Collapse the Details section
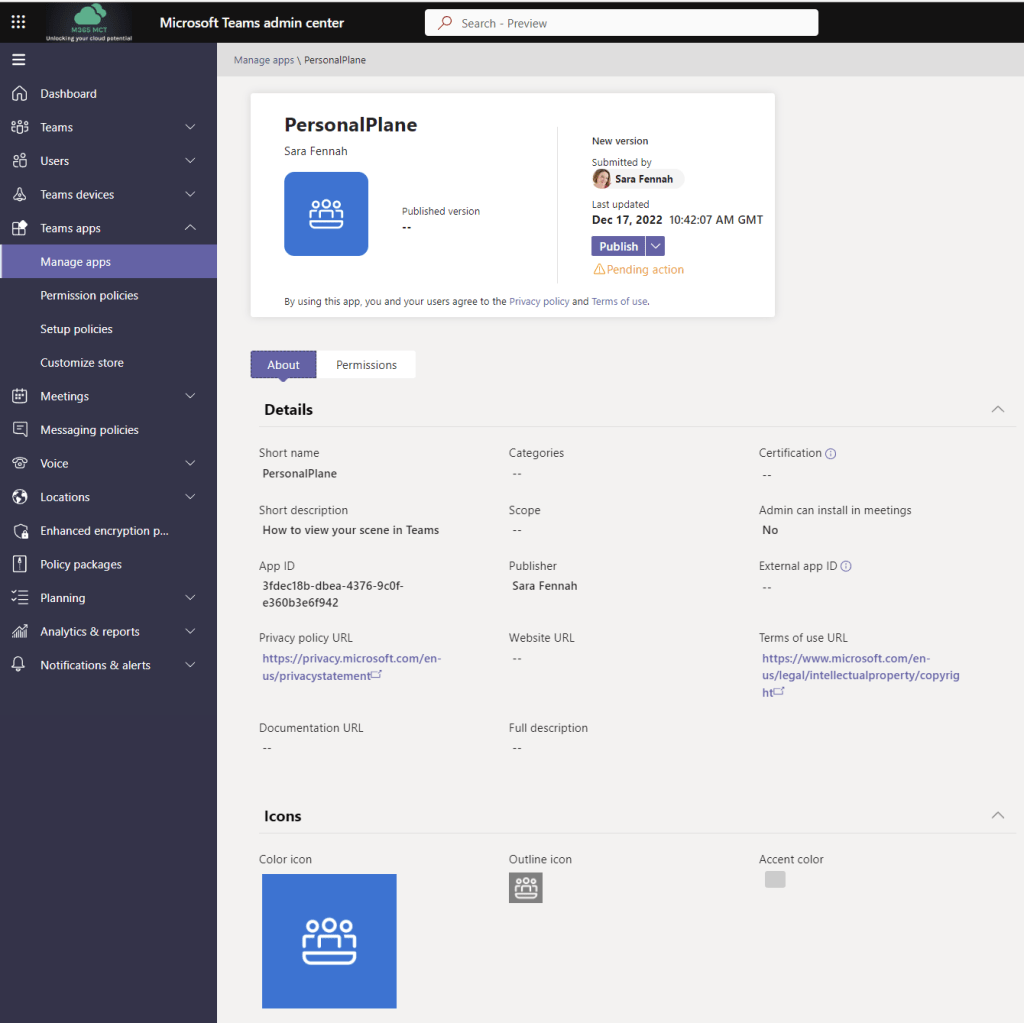This screenshot has width=1024, height=1023. [x=997, y=410]
